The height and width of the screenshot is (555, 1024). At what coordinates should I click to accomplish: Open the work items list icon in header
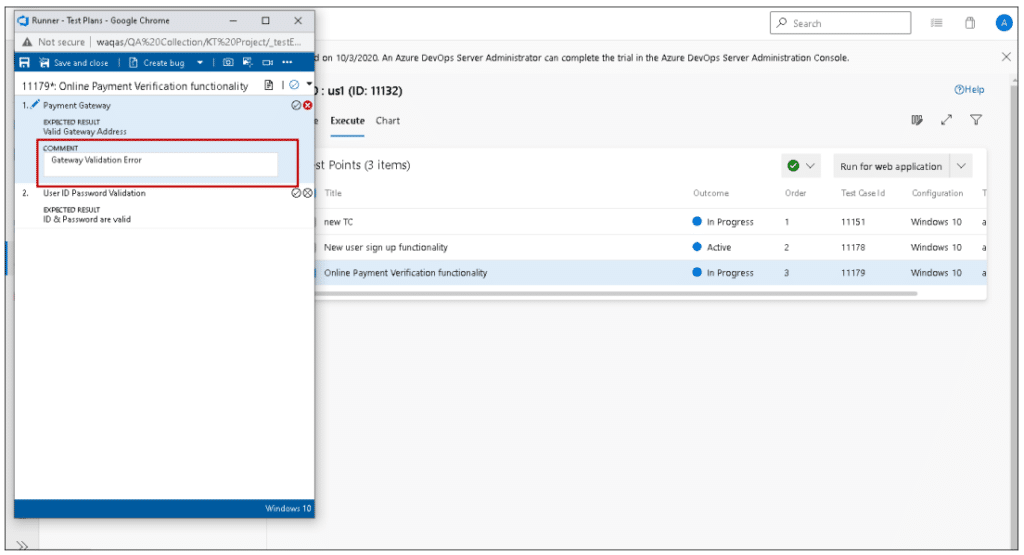point(936,23)
